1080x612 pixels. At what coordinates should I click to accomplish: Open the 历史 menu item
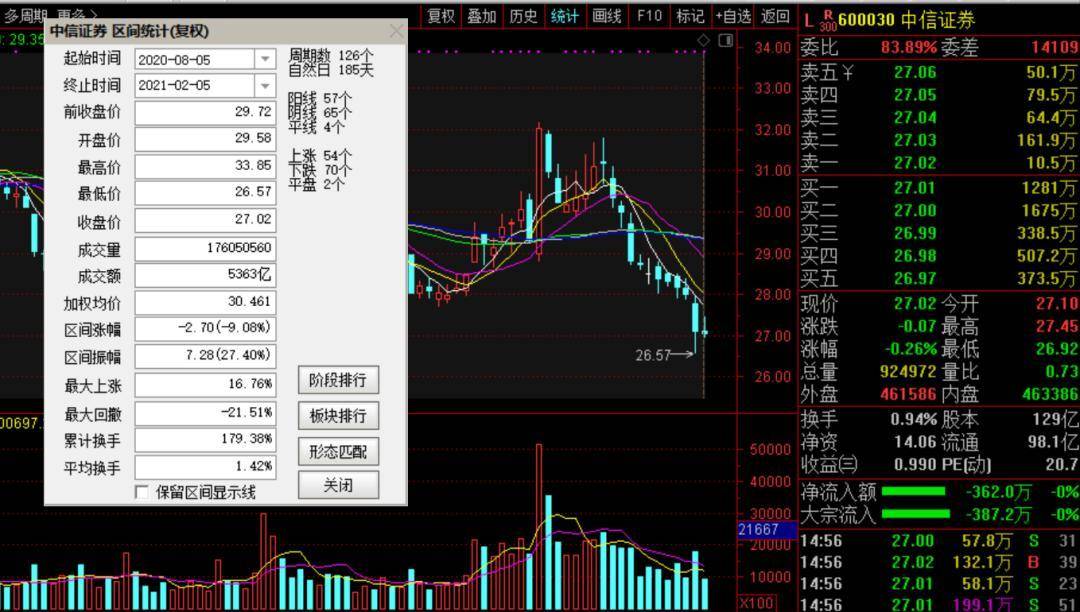(x=523, y=16)
